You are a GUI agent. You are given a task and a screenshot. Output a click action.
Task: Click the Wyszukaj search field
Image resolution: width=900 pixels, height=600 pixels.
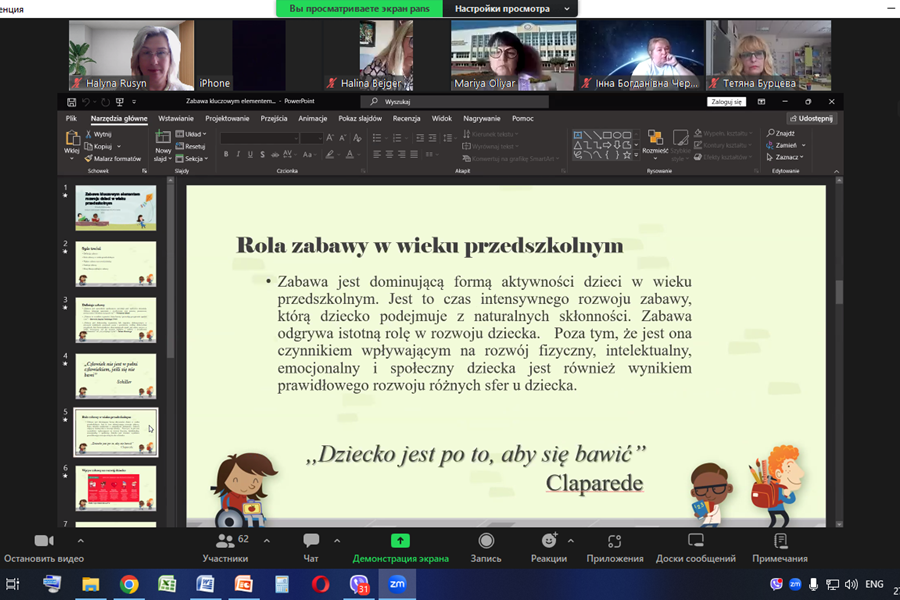pos(455,102)
